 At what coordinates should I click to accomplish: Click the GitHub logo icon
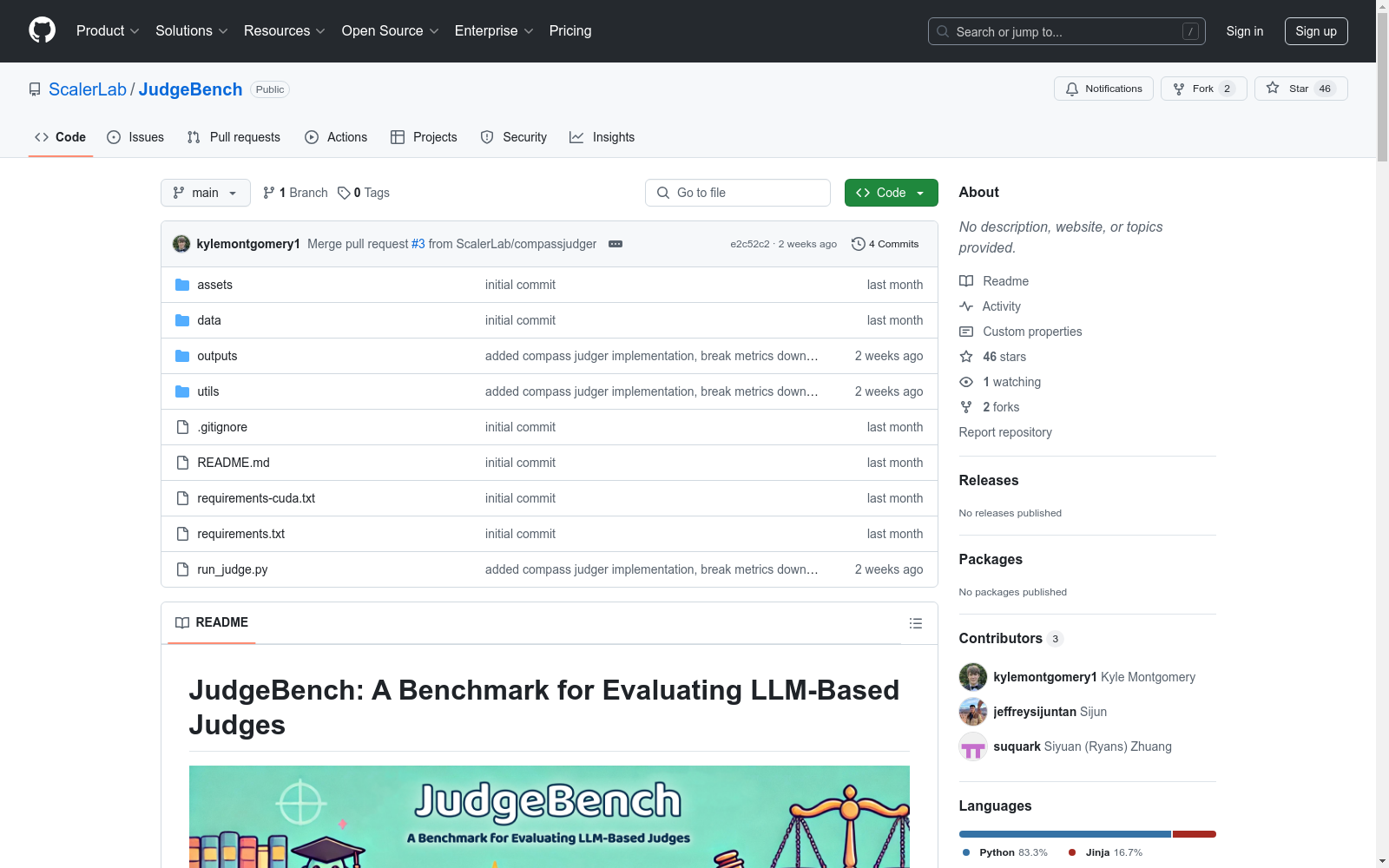[42, 30]
